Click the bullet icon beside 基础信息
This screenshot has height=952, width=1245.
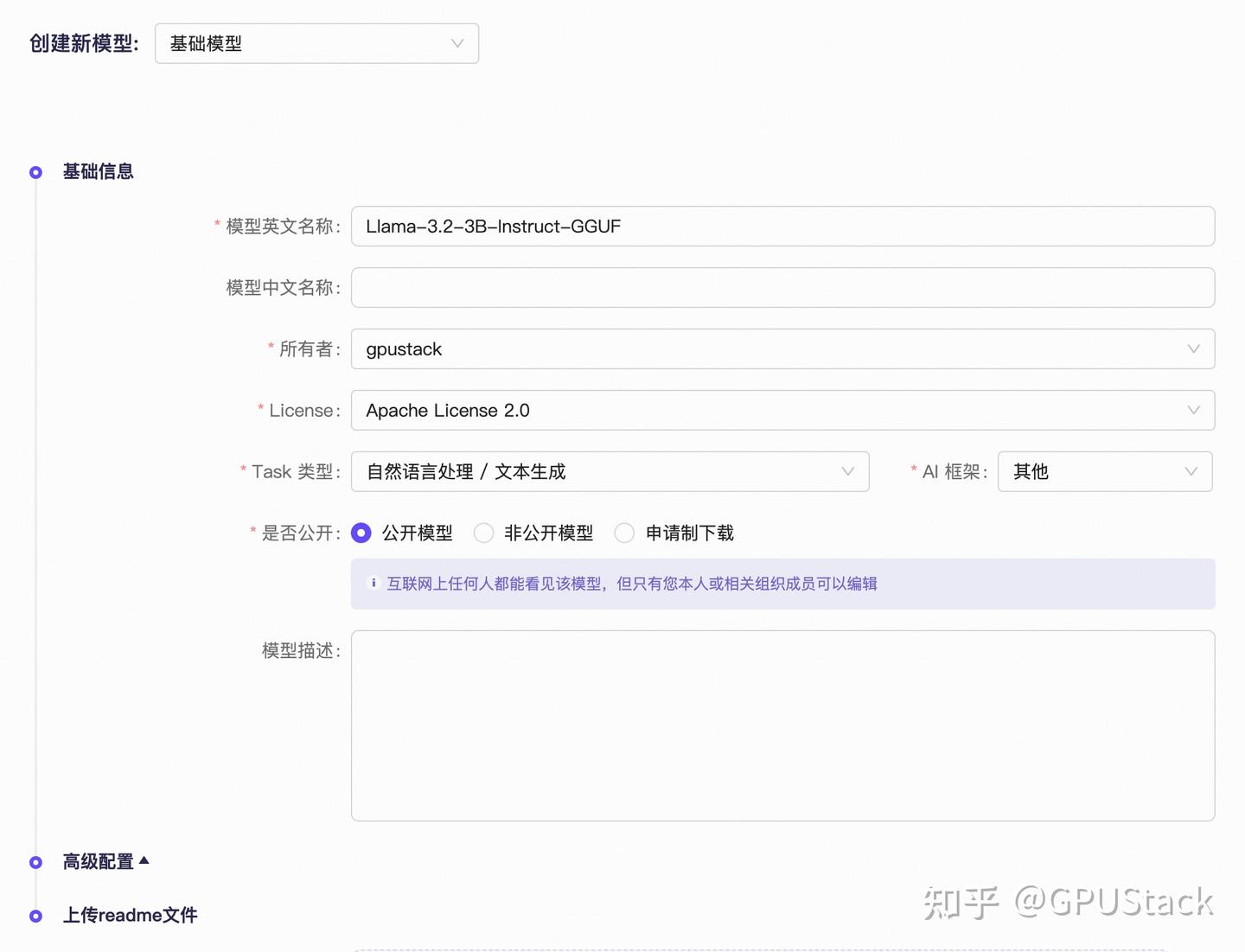tap(35, 172)
